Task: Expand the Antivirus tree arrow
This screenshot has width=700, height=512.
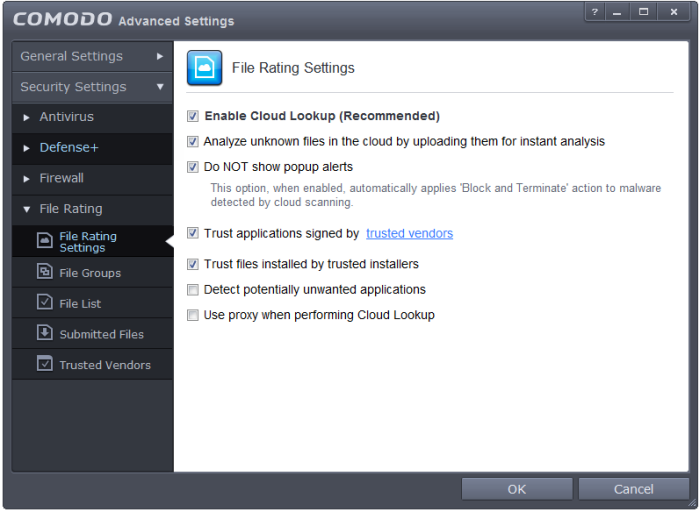Action: point(26,117)
